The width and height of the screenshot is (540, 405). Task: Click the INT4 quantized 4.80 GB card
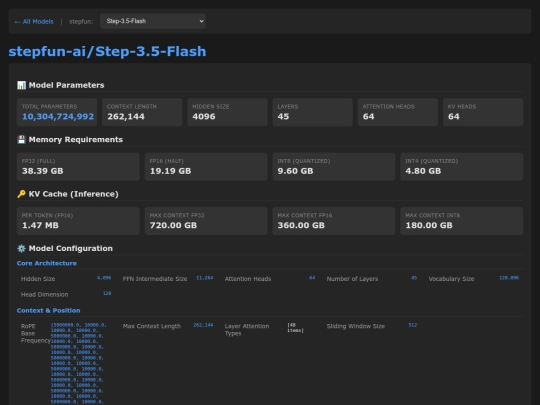point(461,167)
